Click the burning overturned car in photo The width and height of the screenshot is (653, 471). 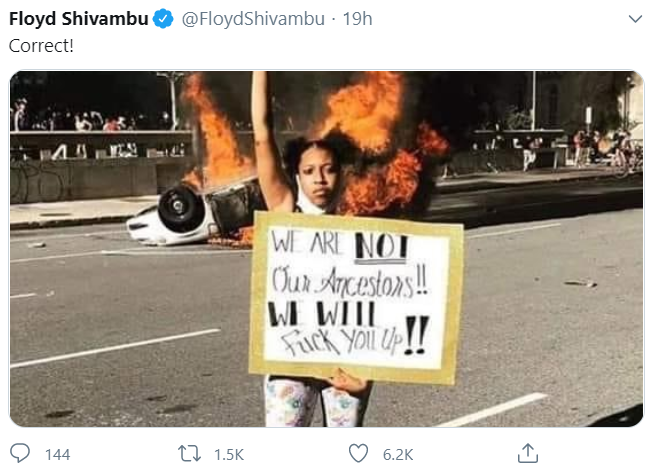(196, 214)
